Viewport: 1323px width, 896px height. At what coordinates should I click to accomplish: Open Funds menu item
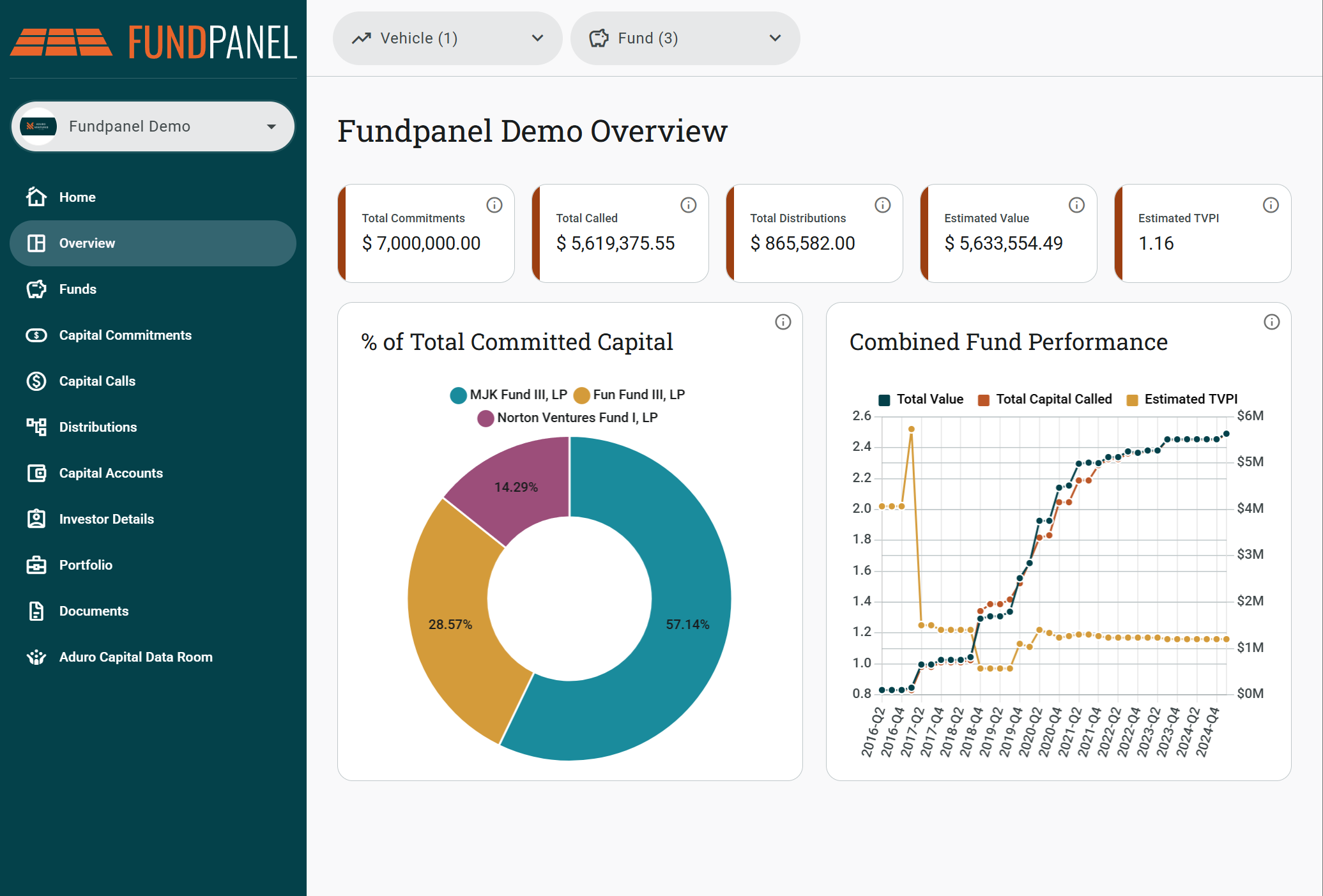click(153, 289)
